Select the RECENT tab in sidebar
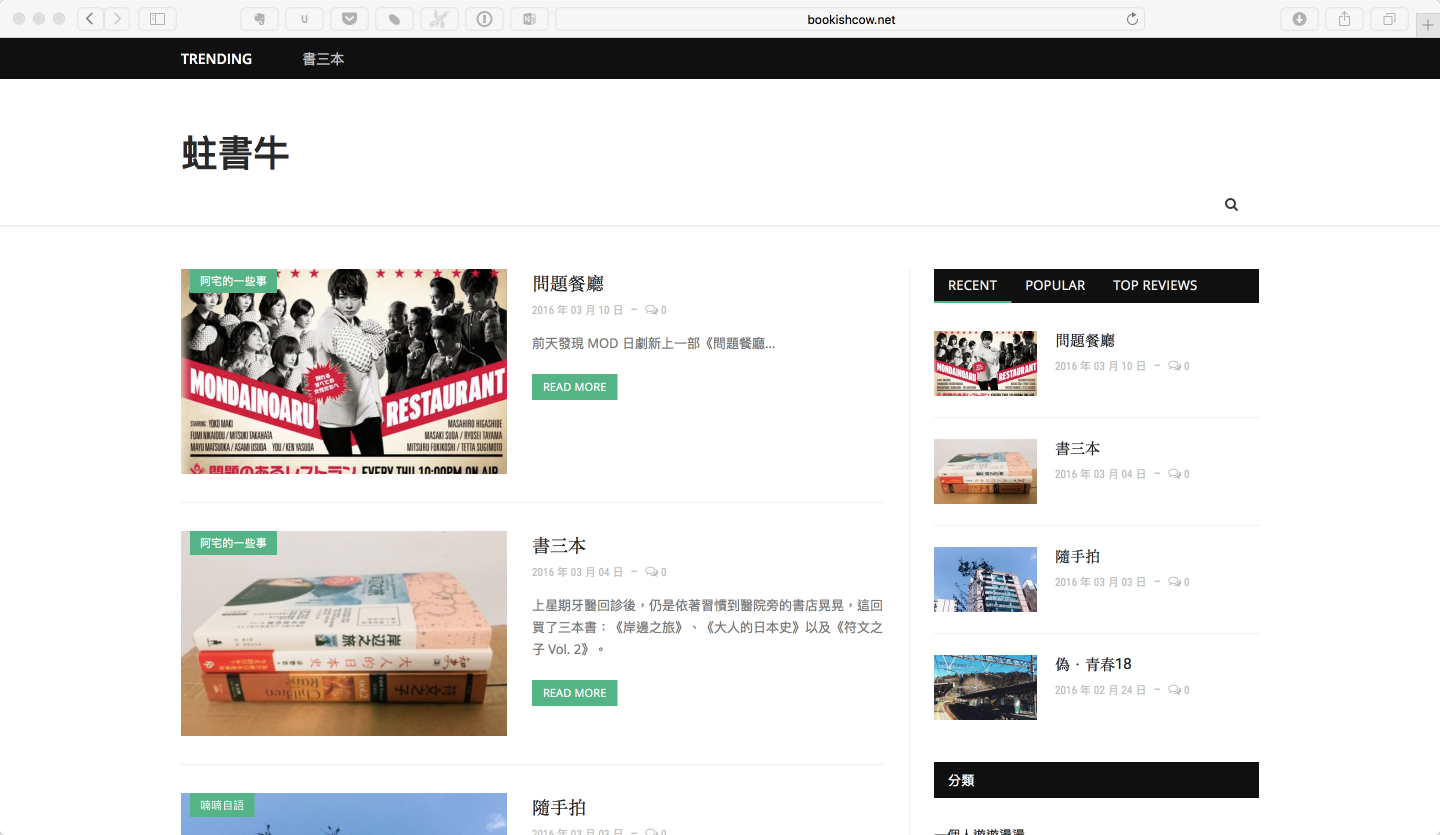Screen dimensions: 1440x835 point(972,285)
